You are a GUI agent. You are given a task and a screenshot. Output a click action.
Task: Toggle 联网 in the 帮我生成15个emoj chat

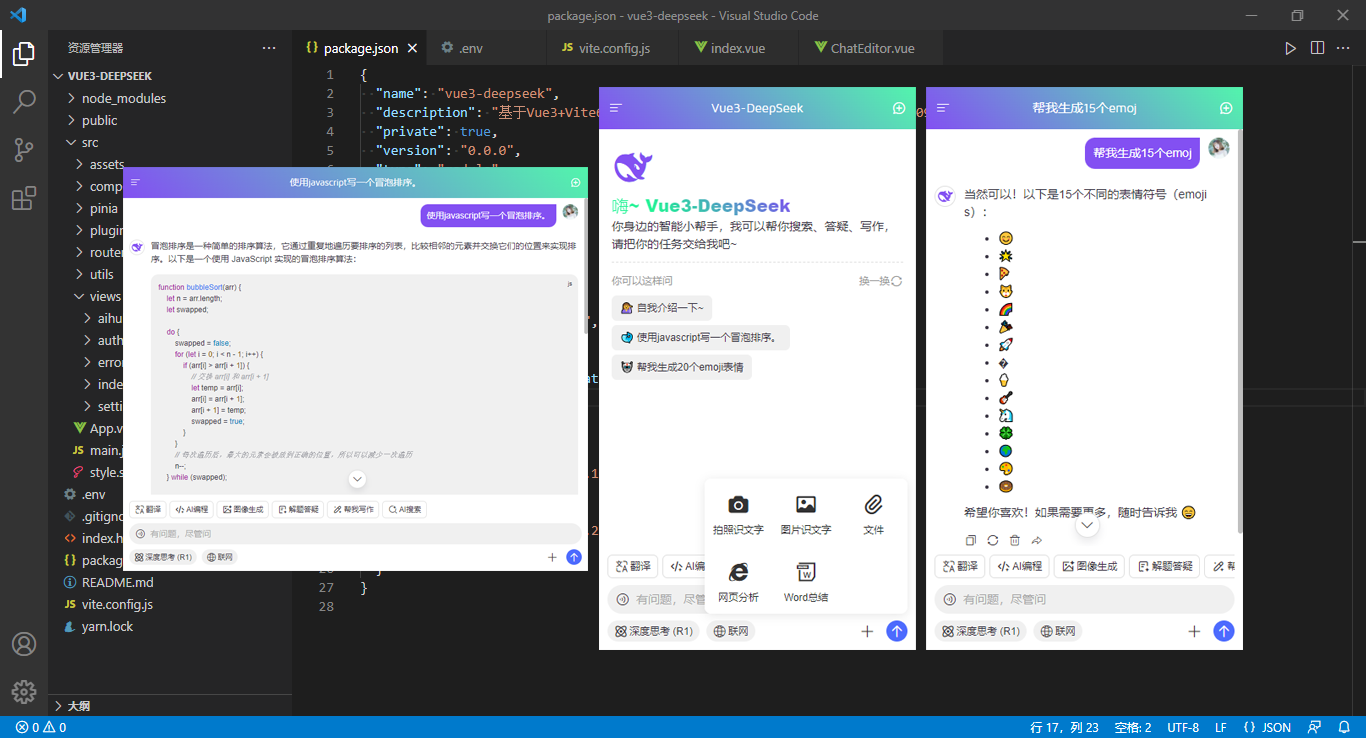[x=1058, y=631]
